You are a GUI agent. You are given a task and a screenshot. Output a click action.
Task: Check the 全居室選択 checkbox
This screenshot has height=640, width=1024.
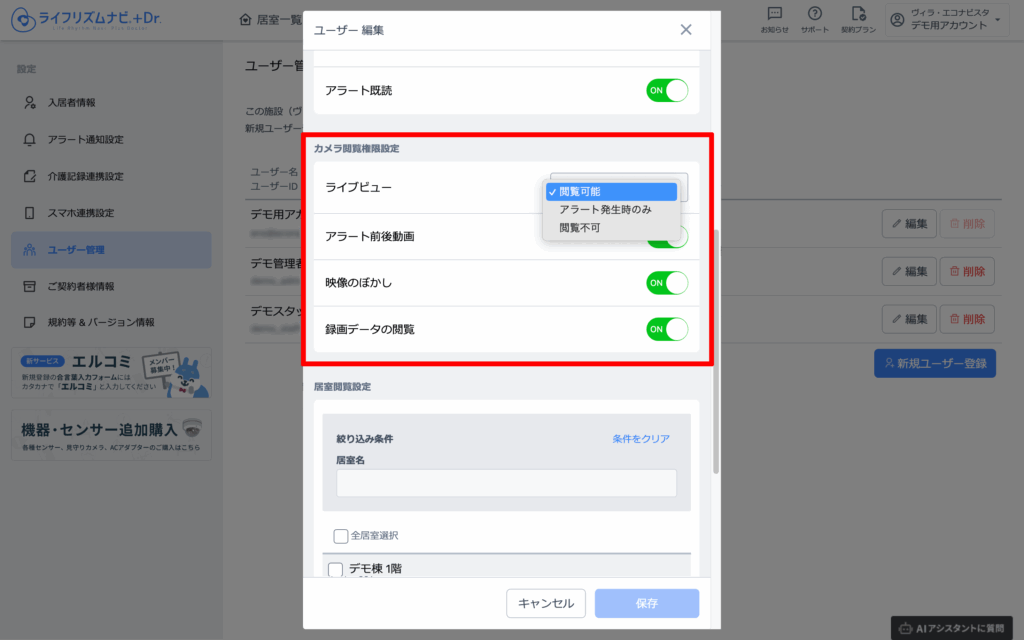[x=340, y=536]
